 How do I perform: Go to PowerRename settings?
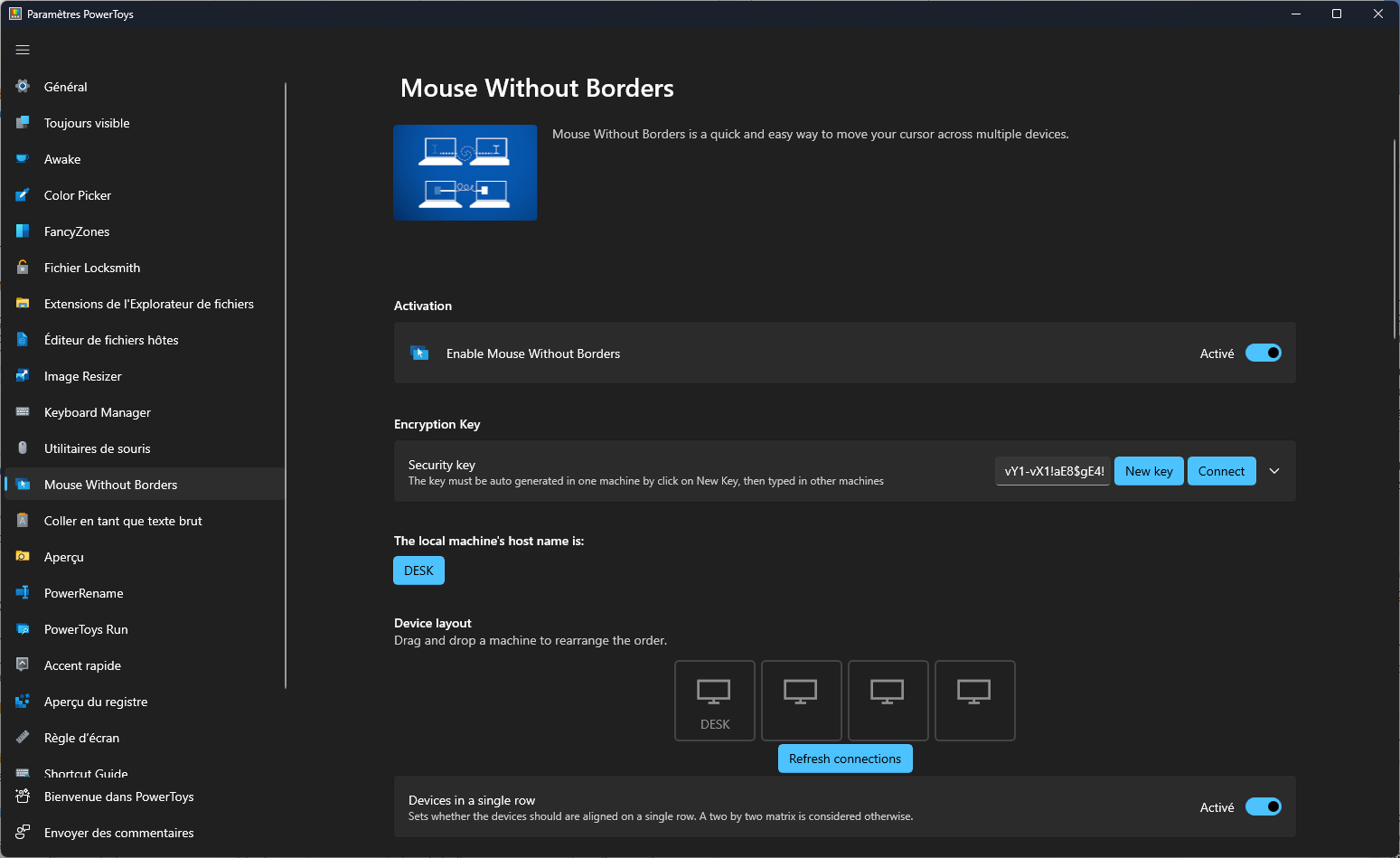145,593
